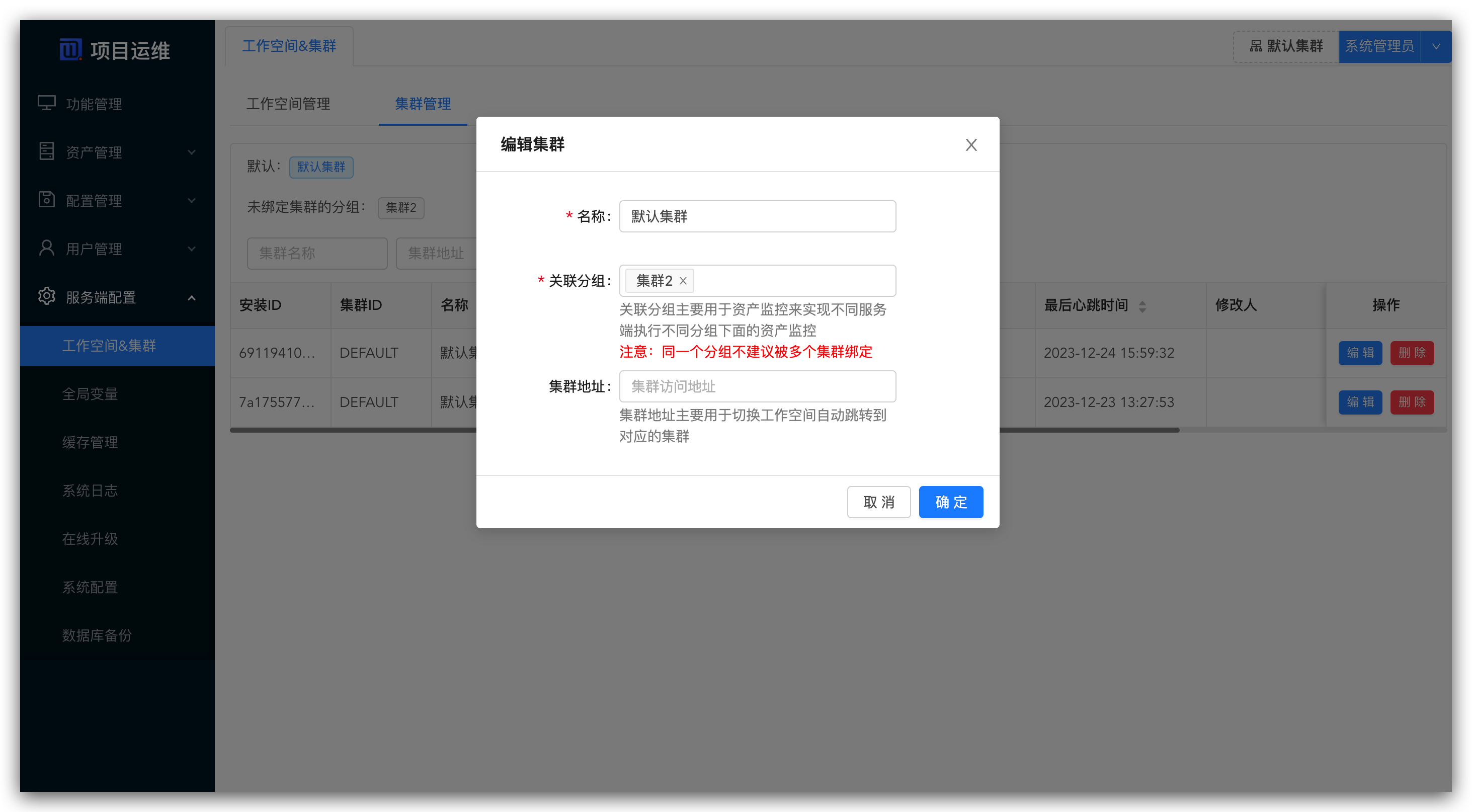Remove the 集群2 tag from 关联分组

[x=683, y=281]
